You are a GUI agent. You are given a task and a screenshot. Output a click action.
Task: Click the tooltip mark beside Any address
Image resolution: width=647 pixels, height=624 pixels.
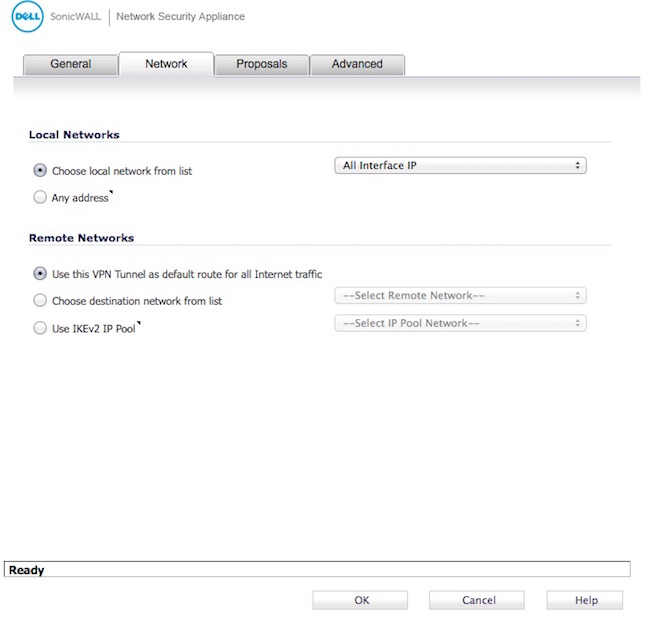pyautogui.click(x=111, y=192)
